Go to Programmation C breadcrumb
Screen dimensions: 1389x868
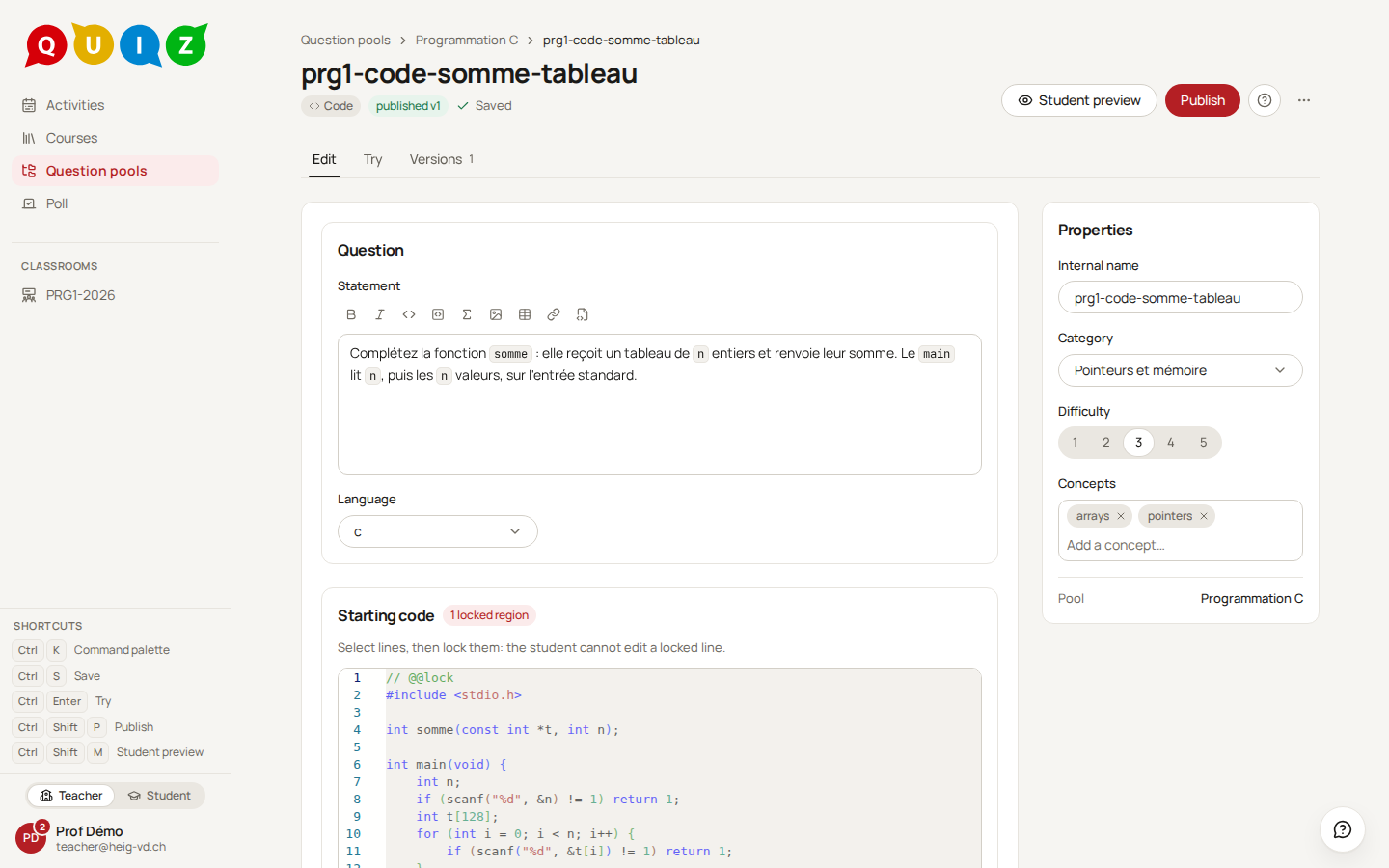pyautogui.click(x=467, y=40)
